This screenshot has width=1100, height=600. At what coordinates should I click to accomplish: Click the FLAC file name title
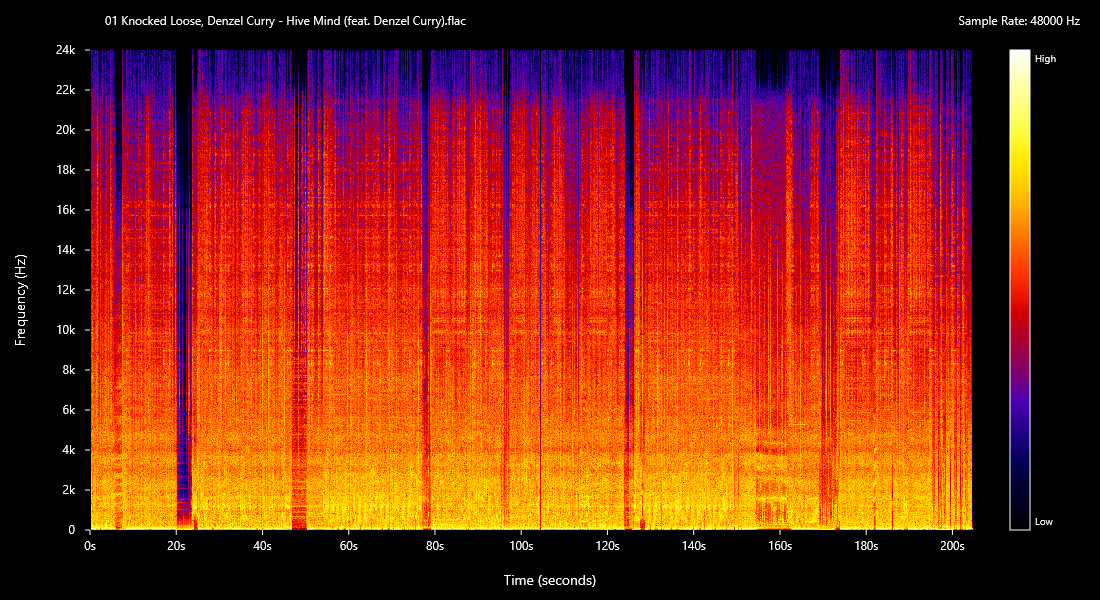[285, 20]
